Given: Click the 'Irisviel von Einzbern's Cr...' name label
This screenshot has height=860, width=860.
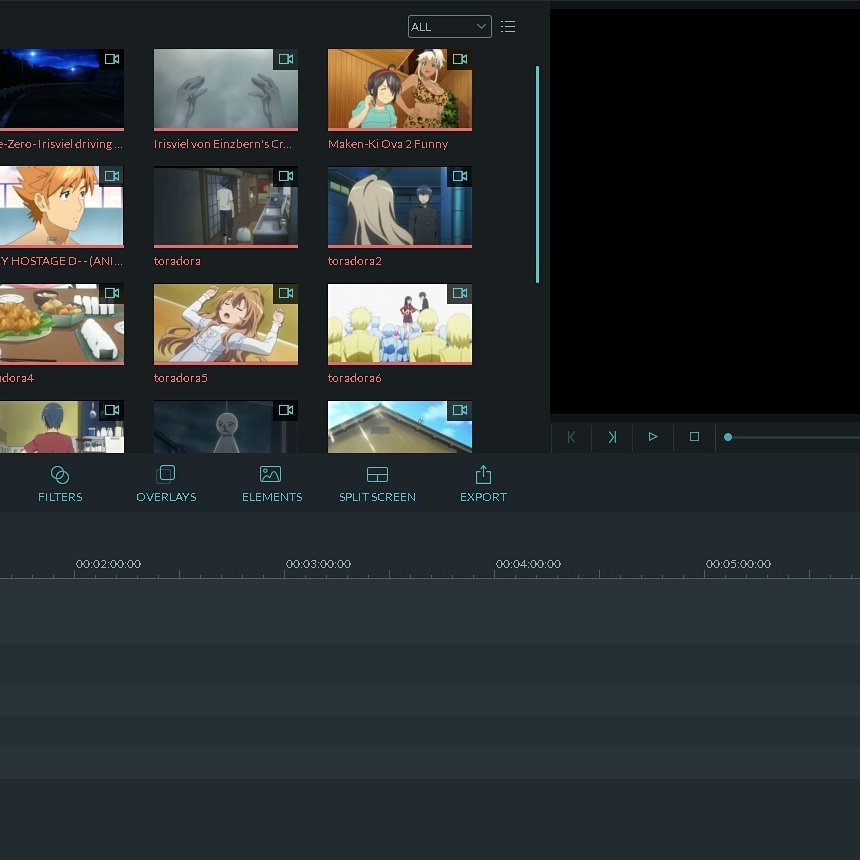Looking at the screenshot, I should pos(223,144).
